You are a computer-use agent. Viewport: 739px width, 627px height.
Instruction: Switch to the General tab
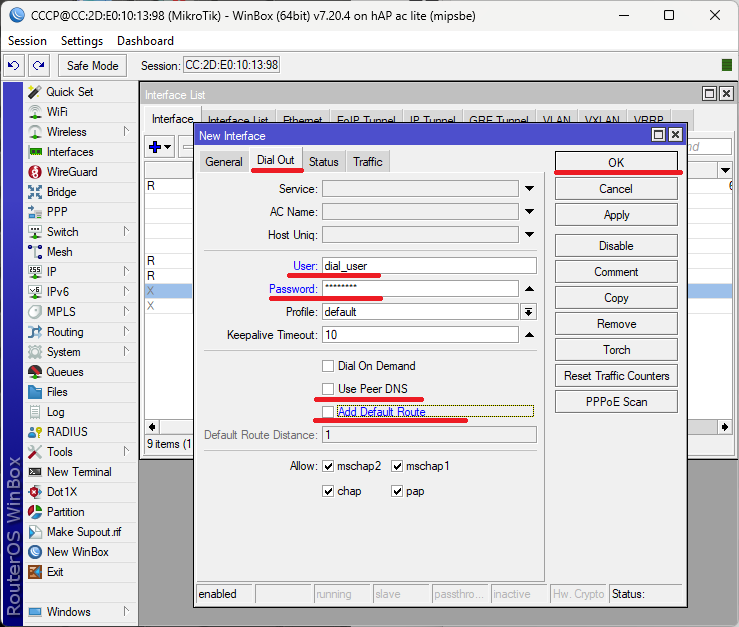pyautogui.click(x=224, y=162)
